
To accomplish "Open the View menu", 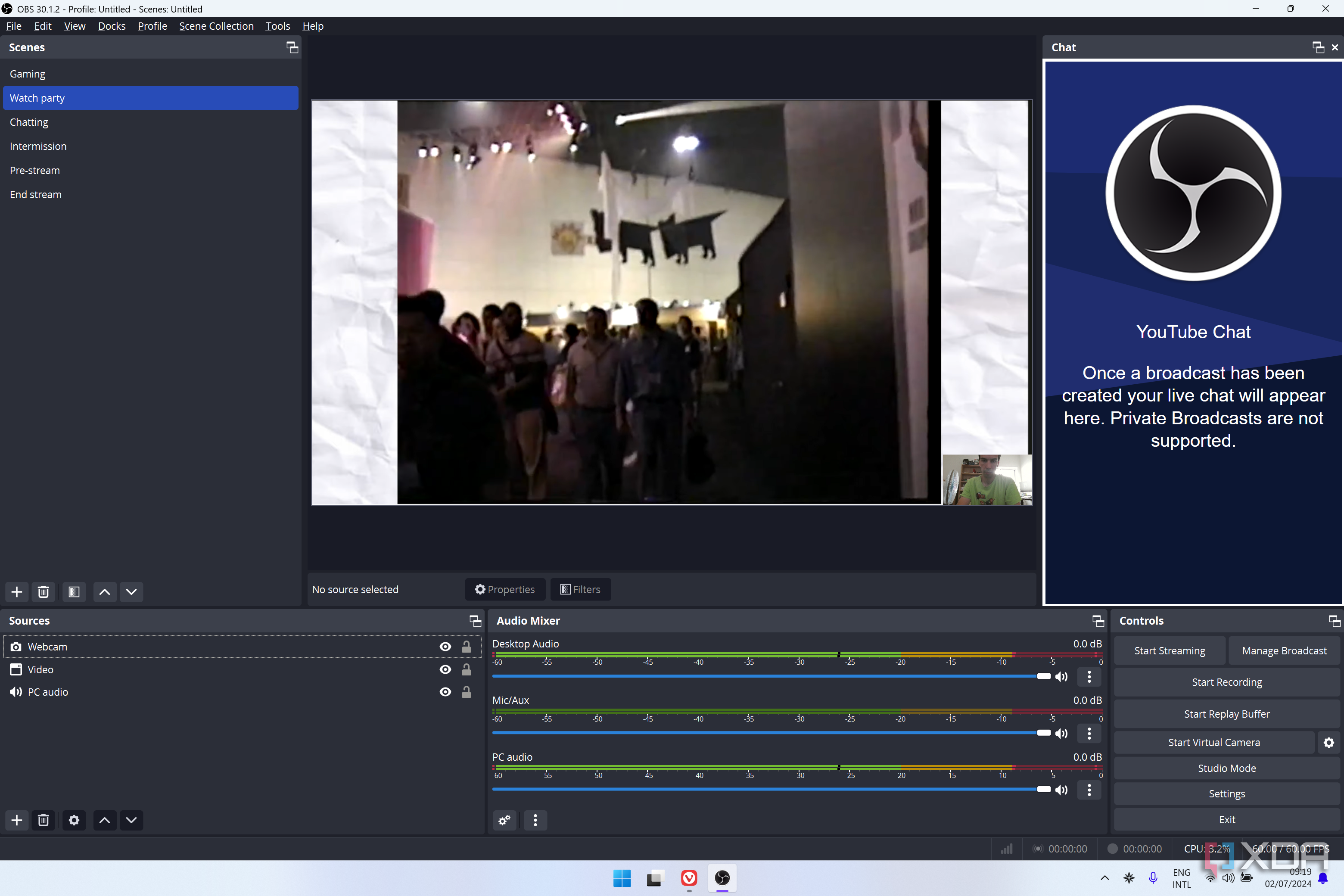I will [x=75, y=26].
